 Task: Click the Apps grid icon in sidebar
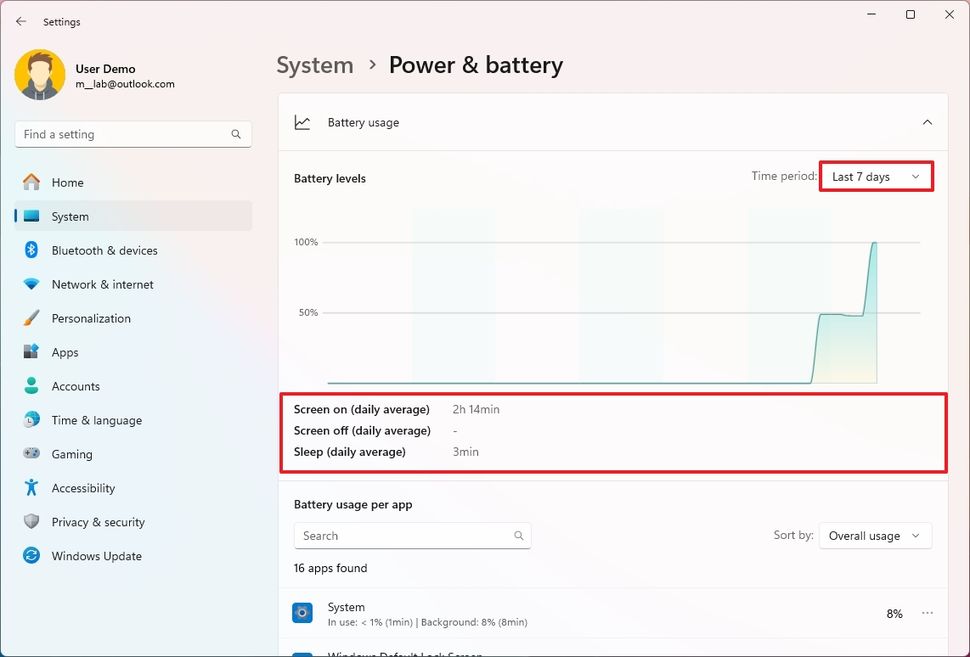pos(30,352)
